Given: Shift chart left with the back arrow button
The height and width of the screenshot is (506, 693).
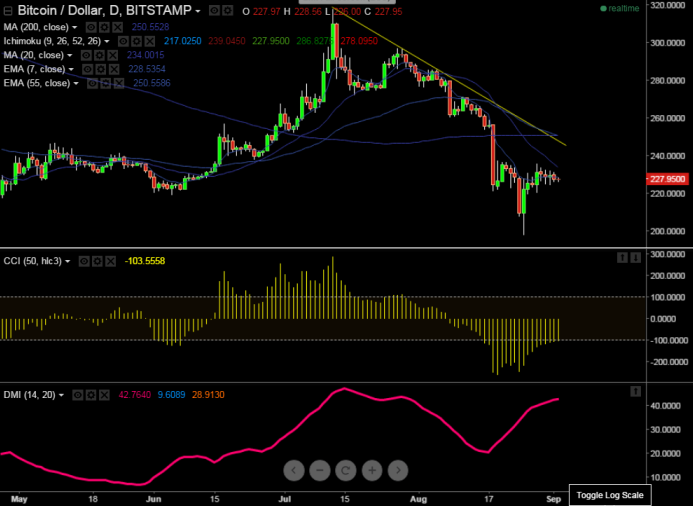Looking at the screenshot, I should pyautogui.click(x=294, y=470).
